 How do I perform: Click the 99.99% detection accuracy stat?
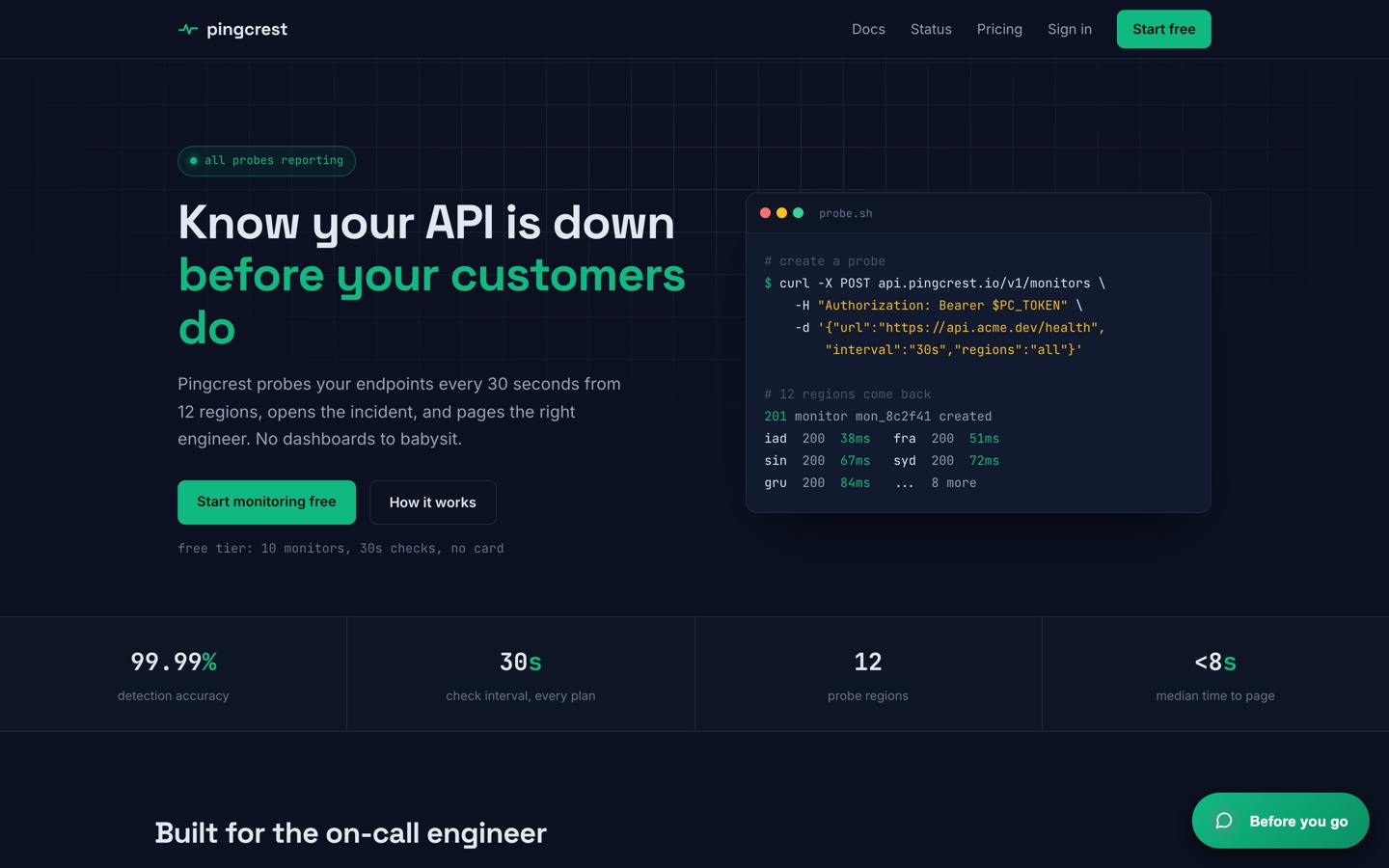(x=174, y=674)
